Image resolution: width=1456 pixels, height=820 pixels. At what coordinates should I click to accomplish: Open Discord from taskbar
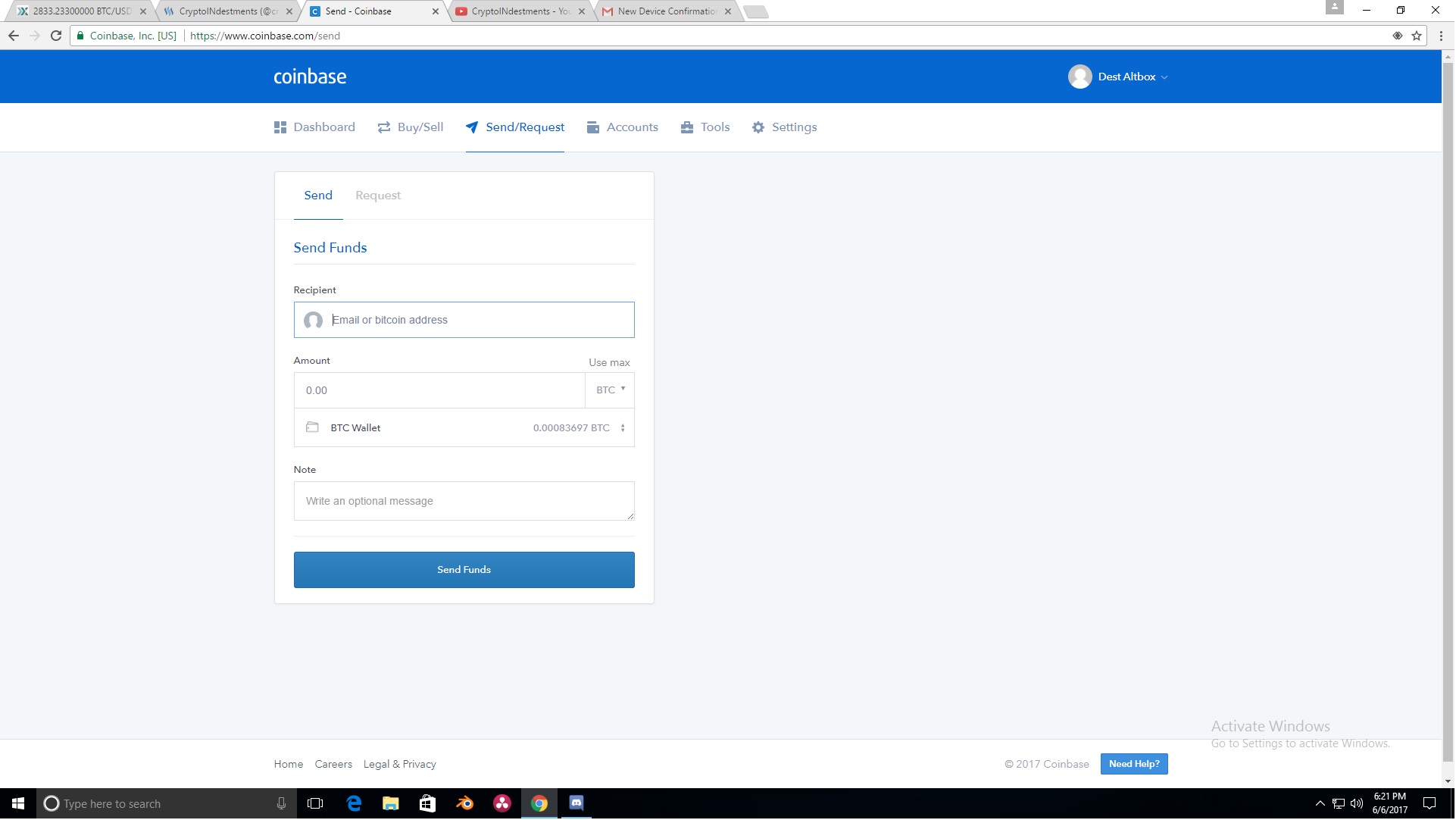pyautogui.click(x=576, y=803)
